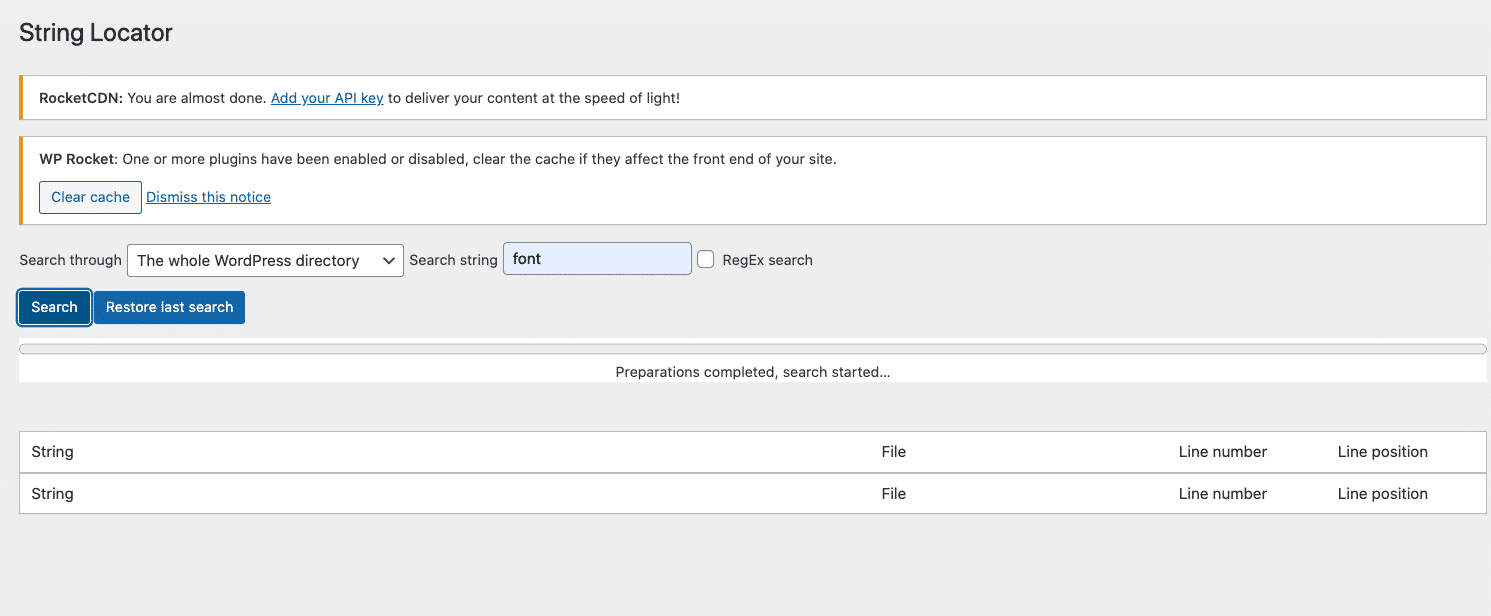Open the Add your API key link
Viewport: 1491px width, 616px height.
(x=326, y=97)
